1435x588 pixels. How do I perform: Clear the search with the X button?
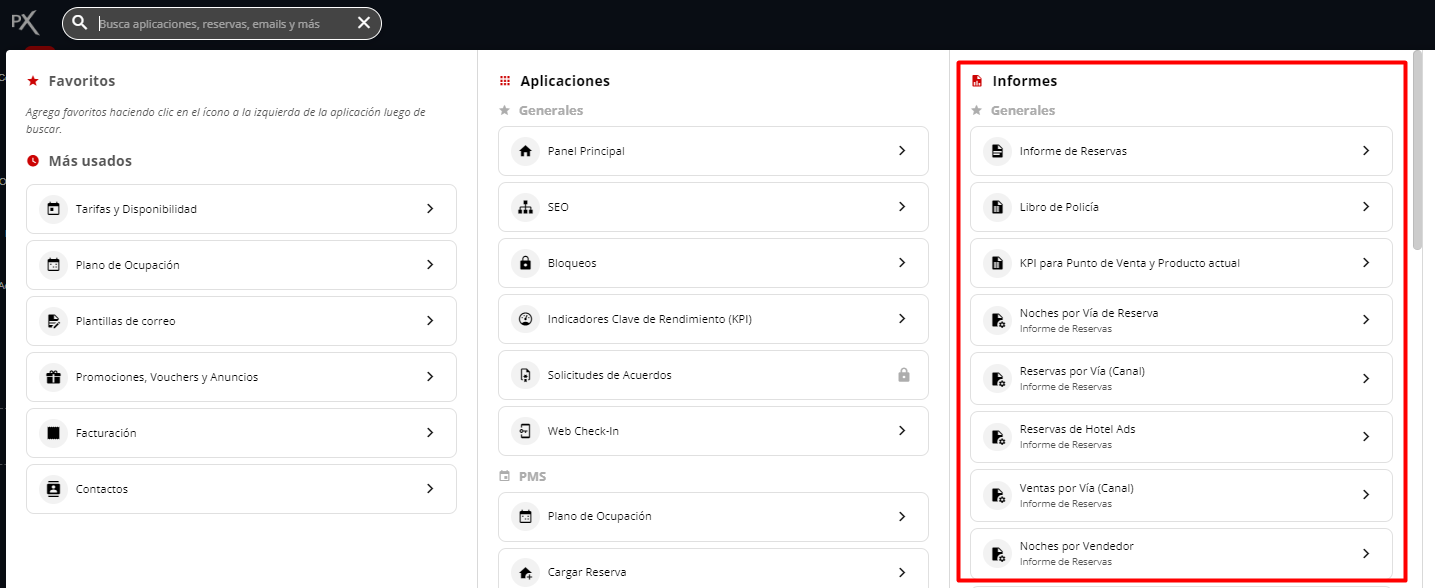click(363, 22)
